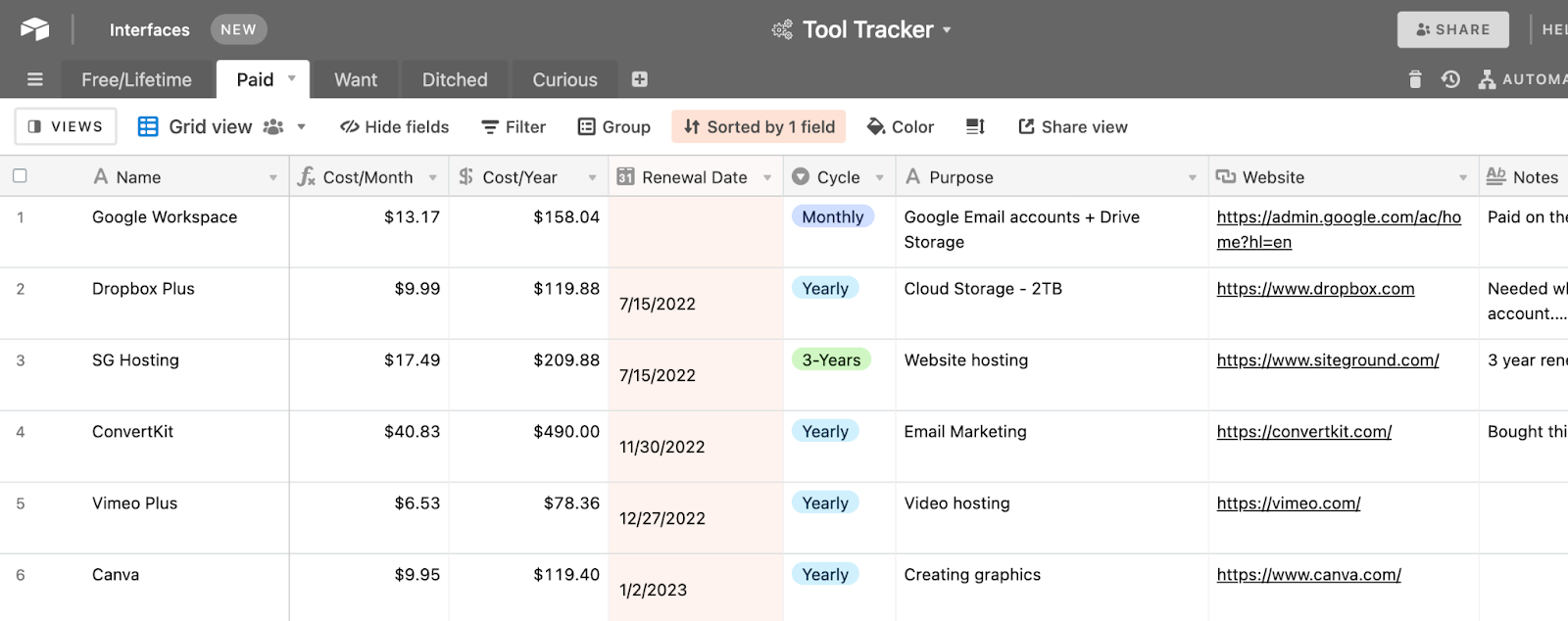Open the Tool Tracker base name dropdown
1568x621 pixels.
(x=947, y=30)
